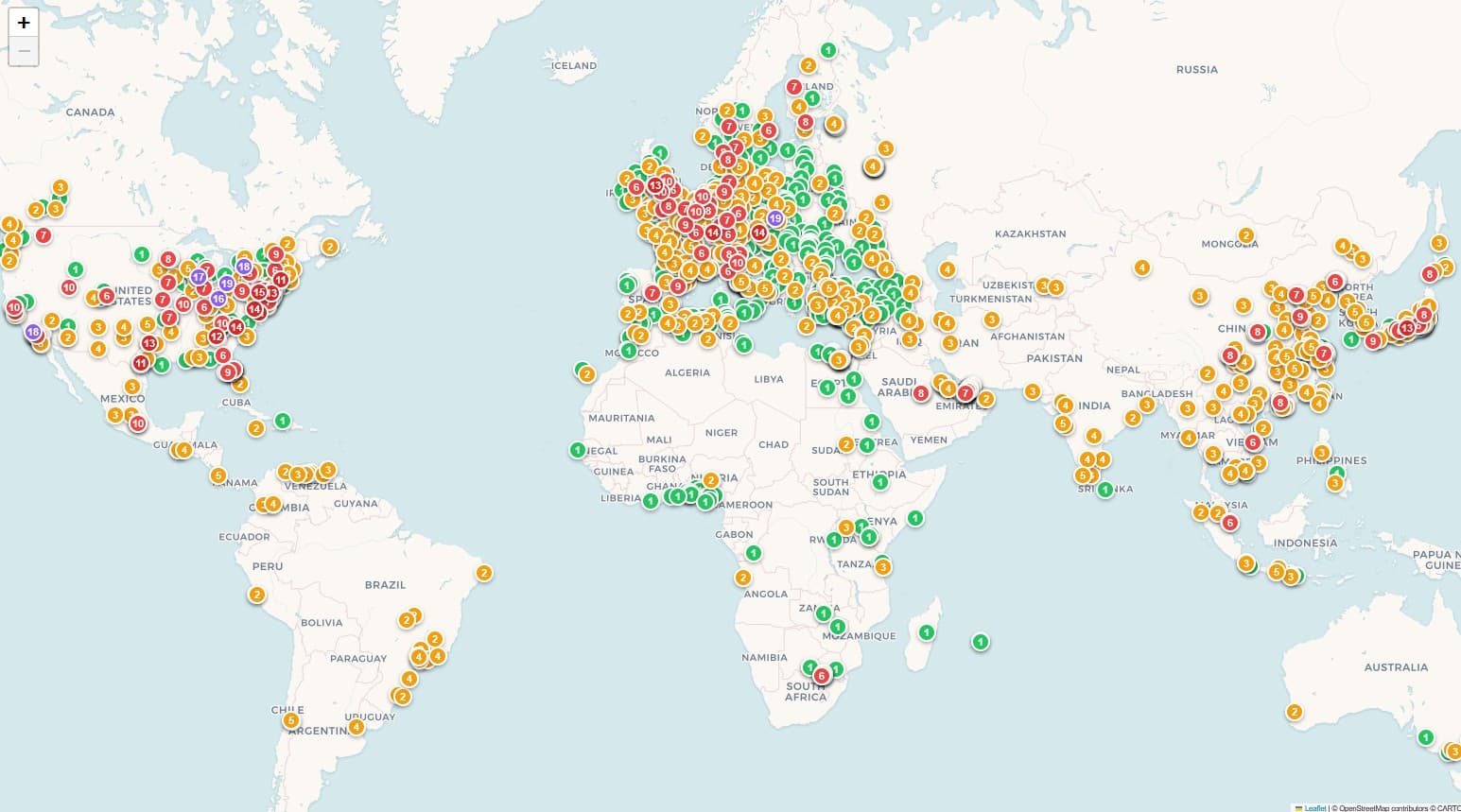This screenshot has width=1461, height=812.
Task: Expand the red 10 cluster in southern Mexico
Action: click(138, 423)
